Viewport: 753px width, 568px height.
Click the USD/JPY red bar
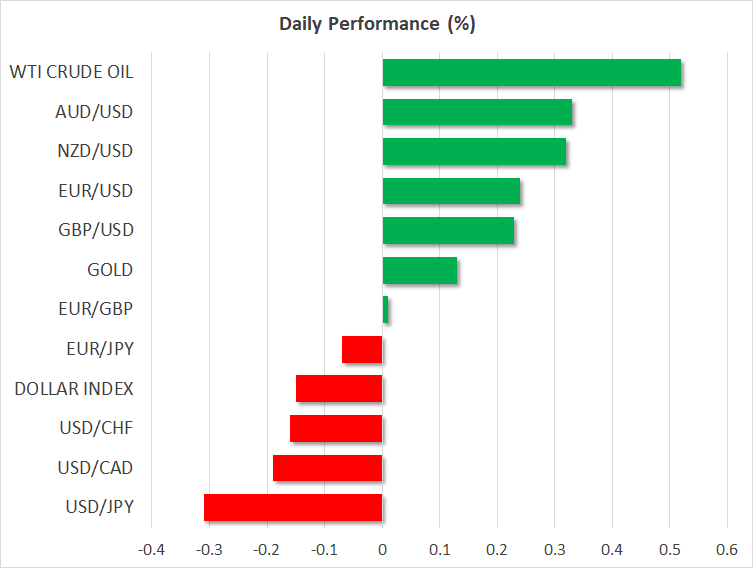point(293,507)
